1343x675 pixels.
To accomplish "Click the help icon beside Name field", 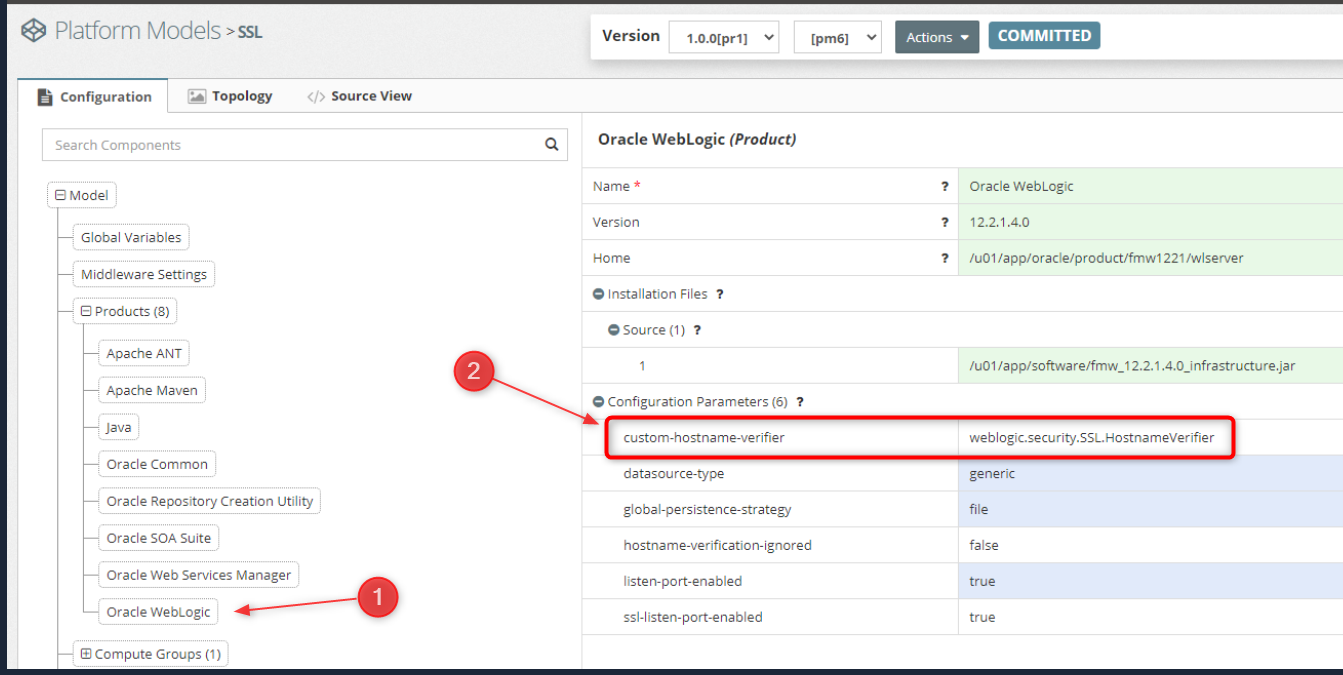I will click(944, 186).
